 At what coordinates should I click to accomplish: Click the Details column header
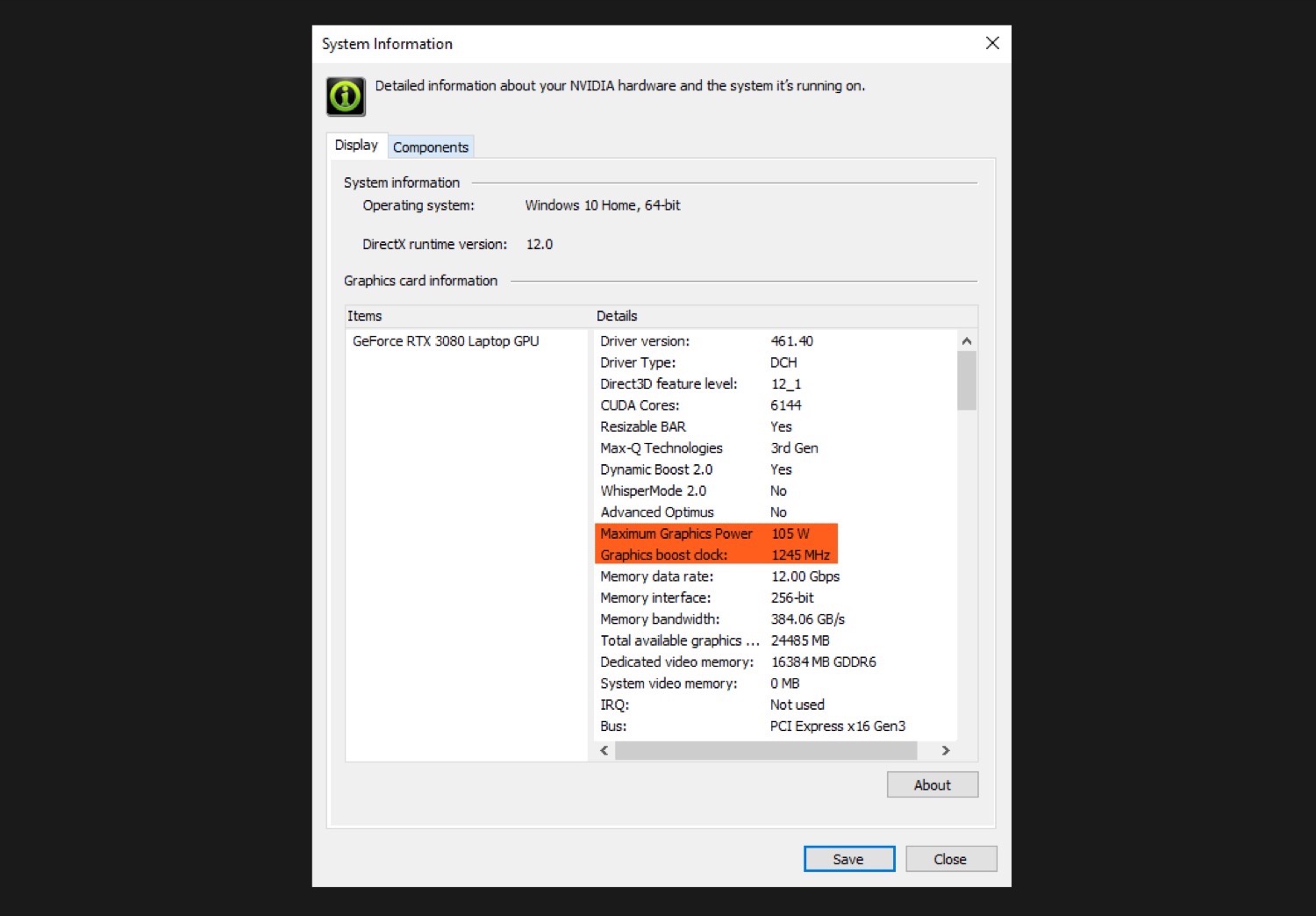click(617, 316)
